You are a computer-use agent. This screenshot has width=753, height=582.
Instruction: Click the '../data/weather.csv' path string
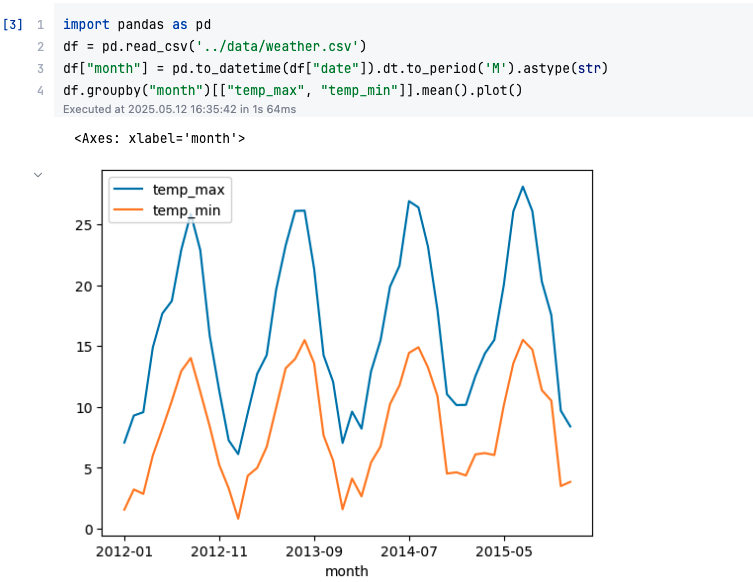point(277,47)
